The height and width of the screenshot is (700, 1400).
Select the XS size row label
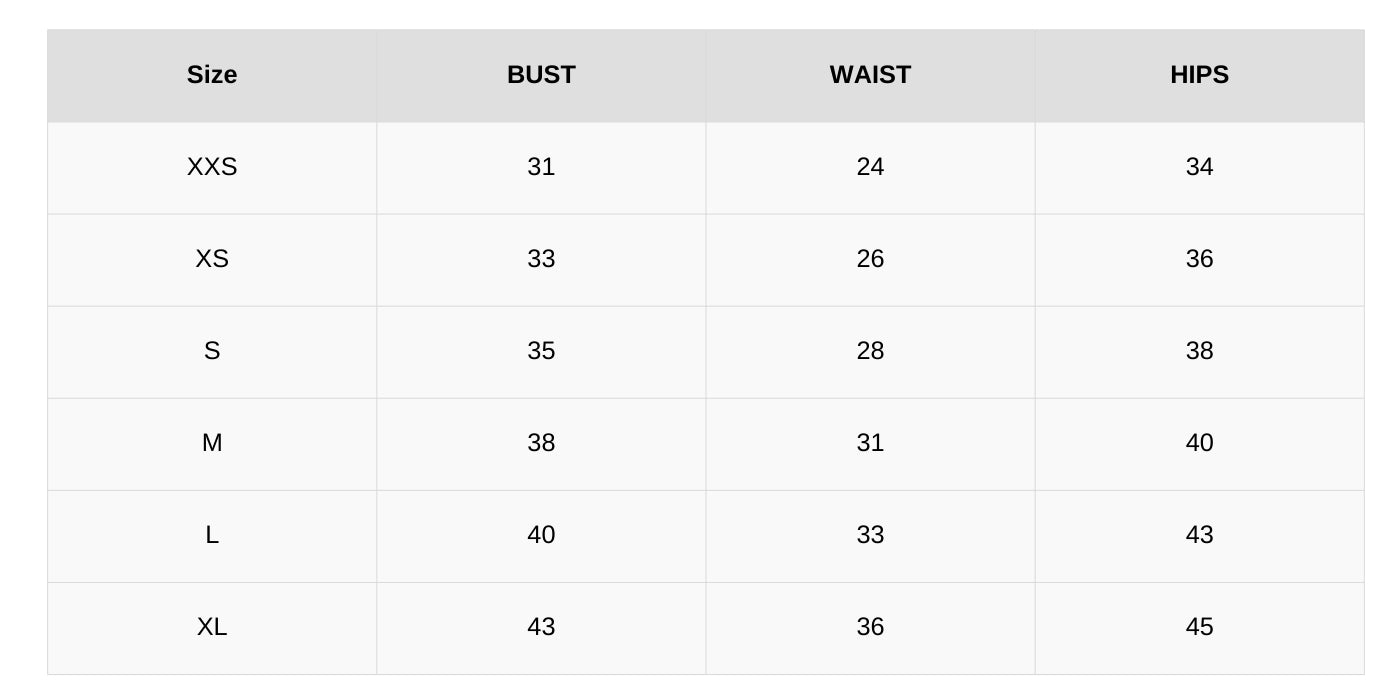point(212,259)
